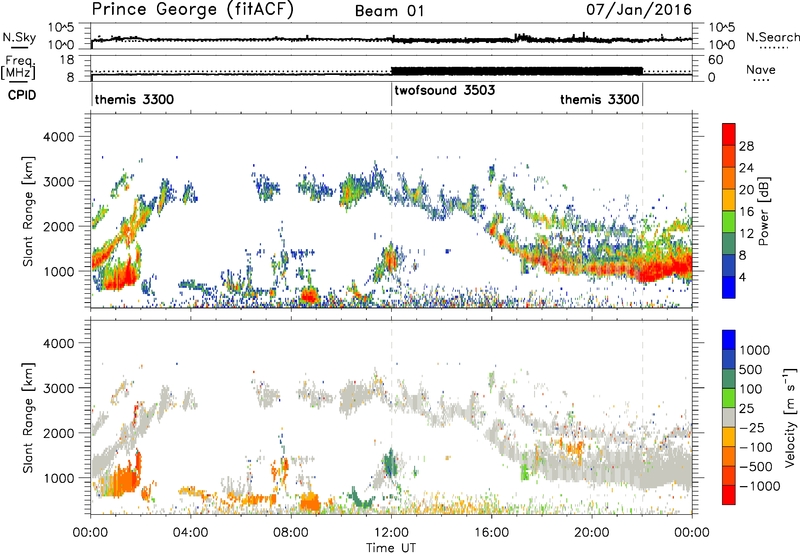Click the "Velocity [m s-1]" colorbar title
This screenshot has width=800, height=554.
pos(790,417)
